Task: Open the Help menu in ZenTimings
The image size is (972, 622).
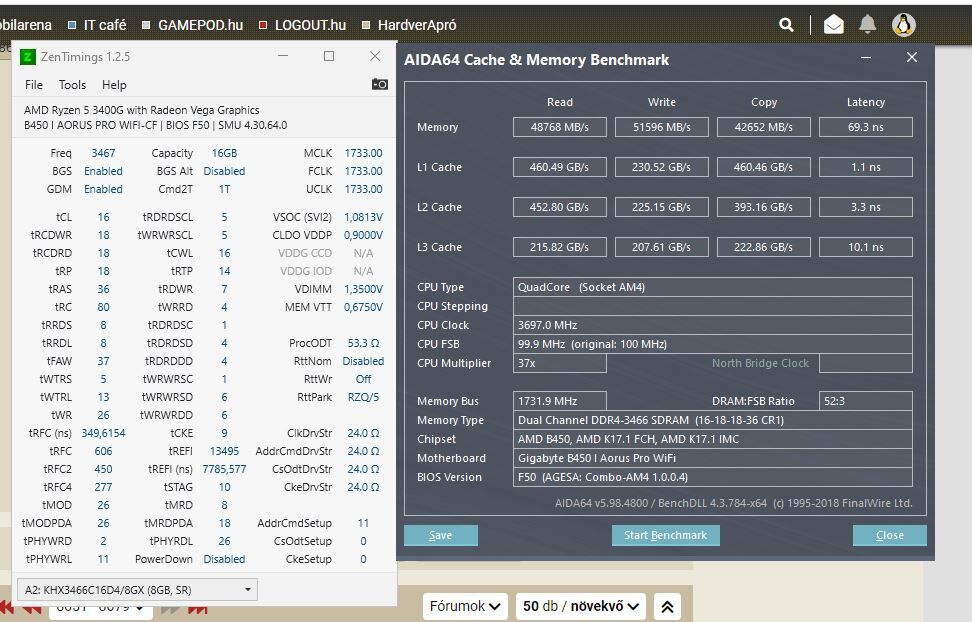Action: click(114, 85)
